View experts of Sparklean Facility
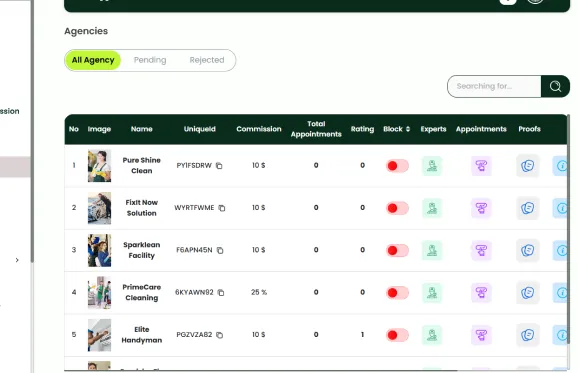This screenshot has width=578, height=373. [x=432, y=251]
